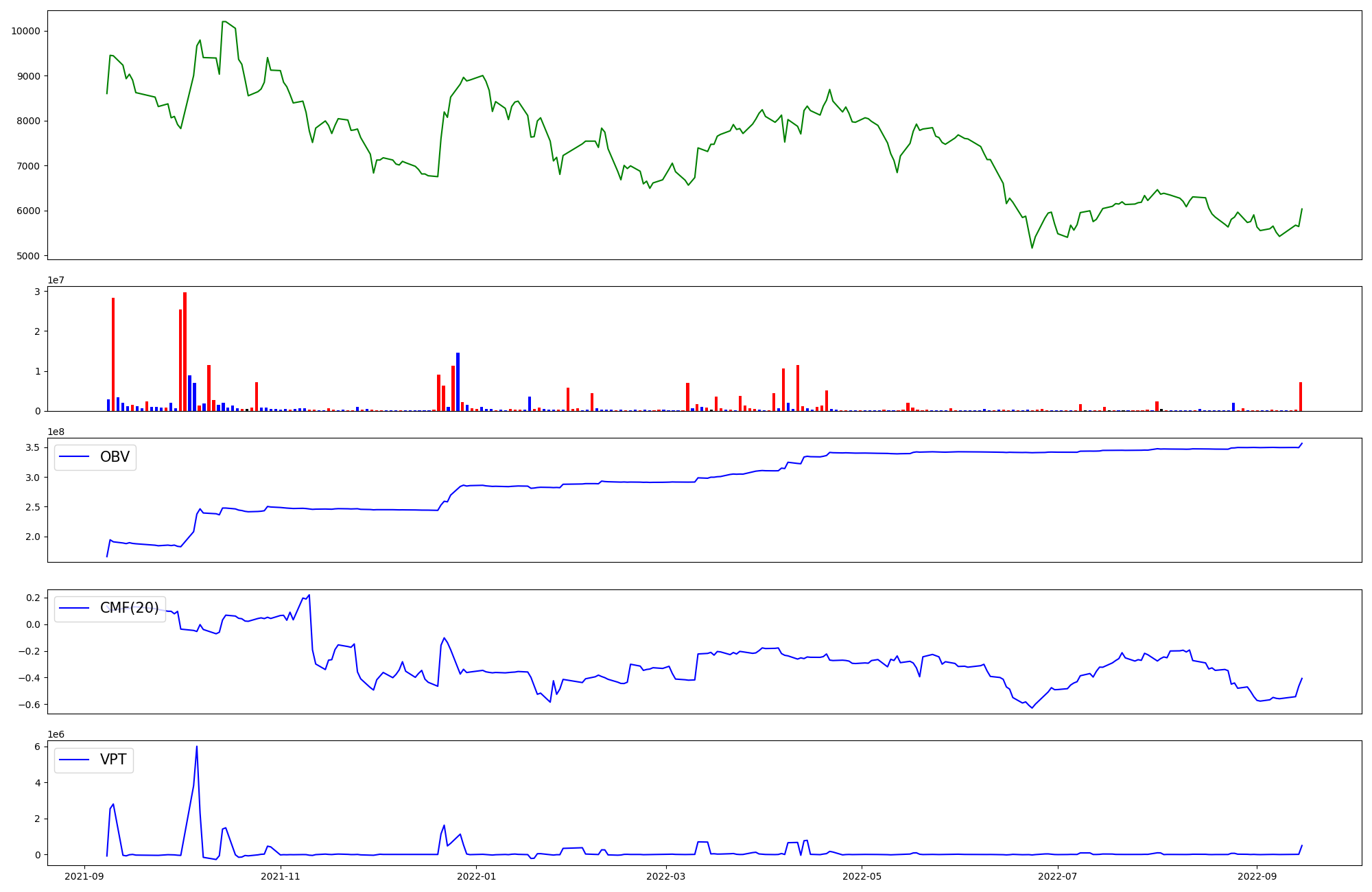The image size is (1372, 892).
Task: Click the last red volume bar at right
Action: (1300, 397)
